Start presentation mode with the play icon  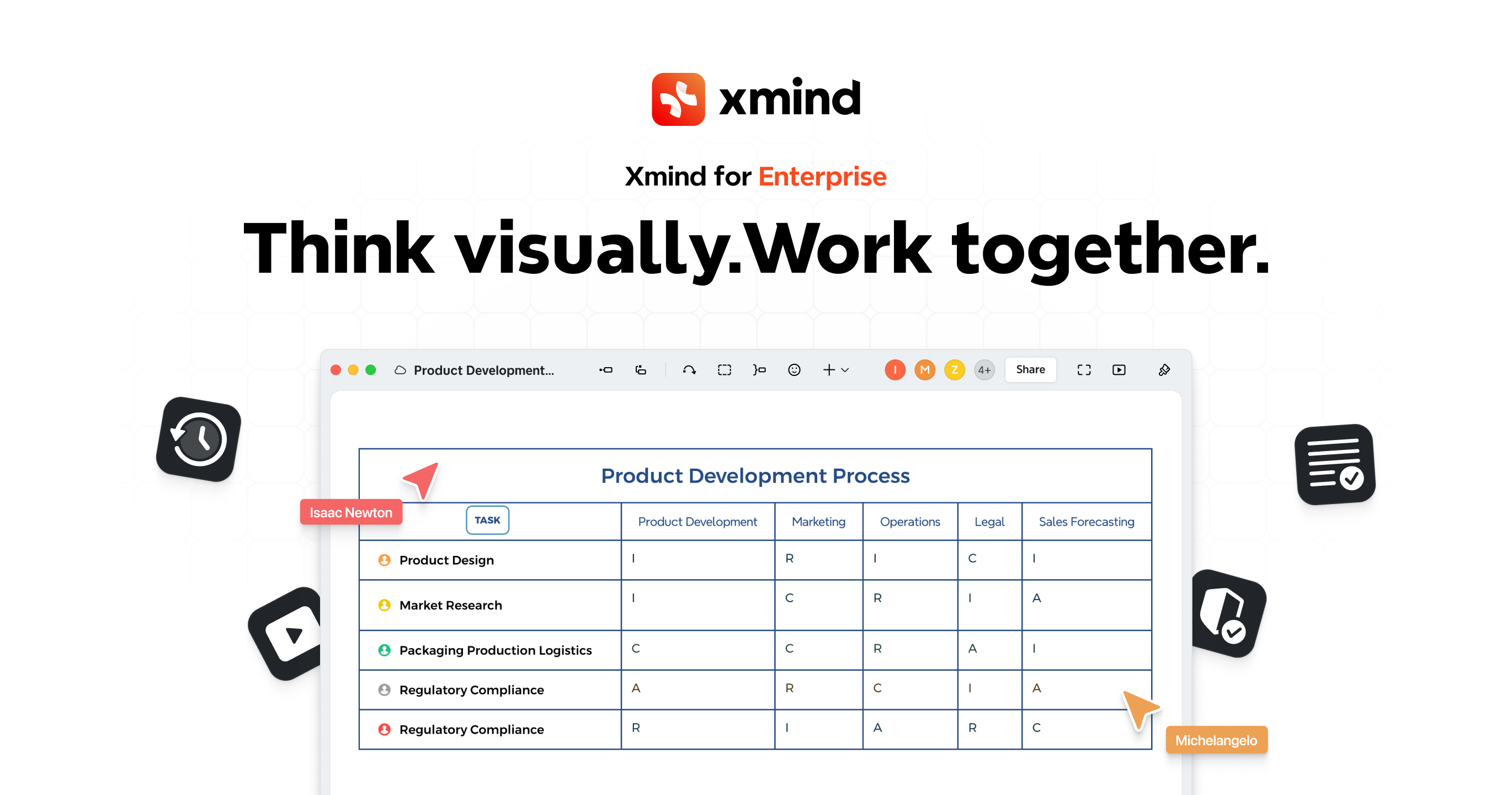pos(1120,370)
